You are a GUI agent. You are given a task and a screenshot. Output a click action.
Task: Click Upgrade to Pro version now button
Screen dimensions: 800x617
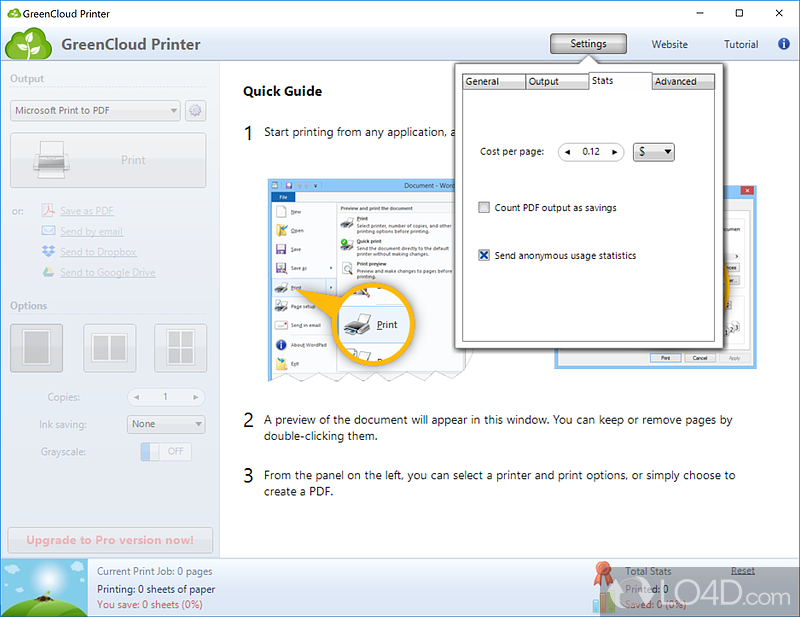110,540
